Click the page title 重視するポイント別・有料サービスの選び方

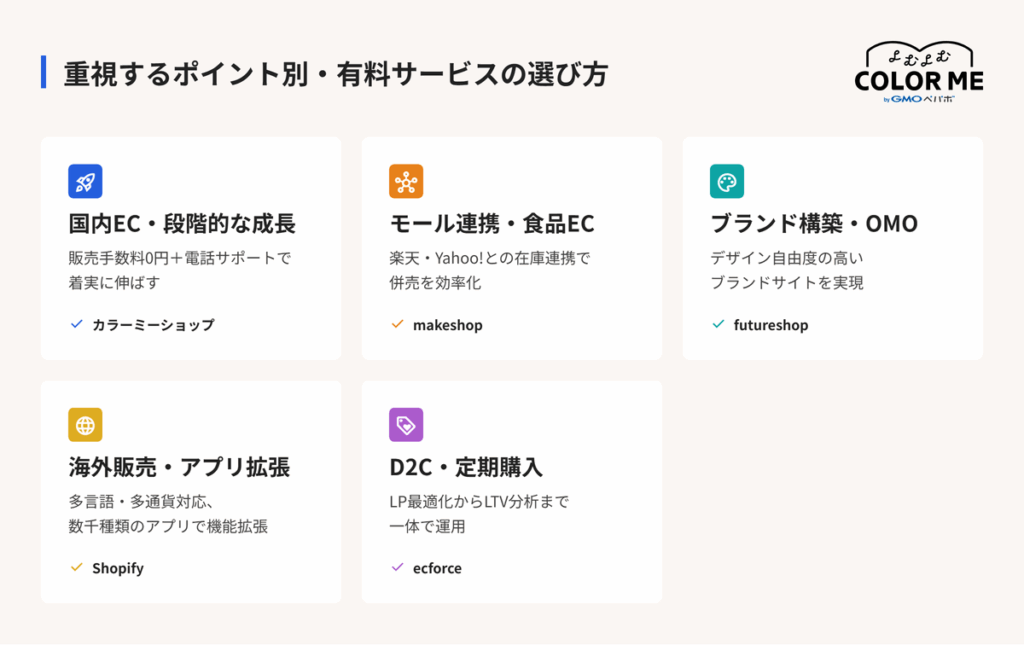tap(336, 74)
